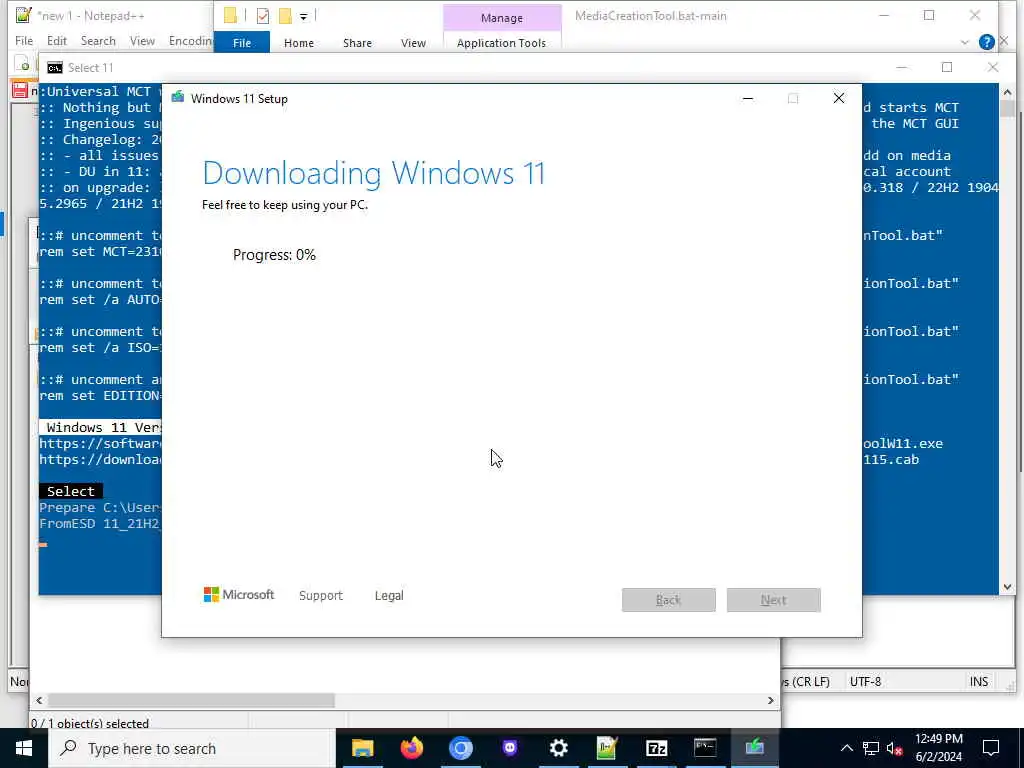
Task: Click the INS indicator in Notepad++ status bar
Action: click(x=979, y=682)
